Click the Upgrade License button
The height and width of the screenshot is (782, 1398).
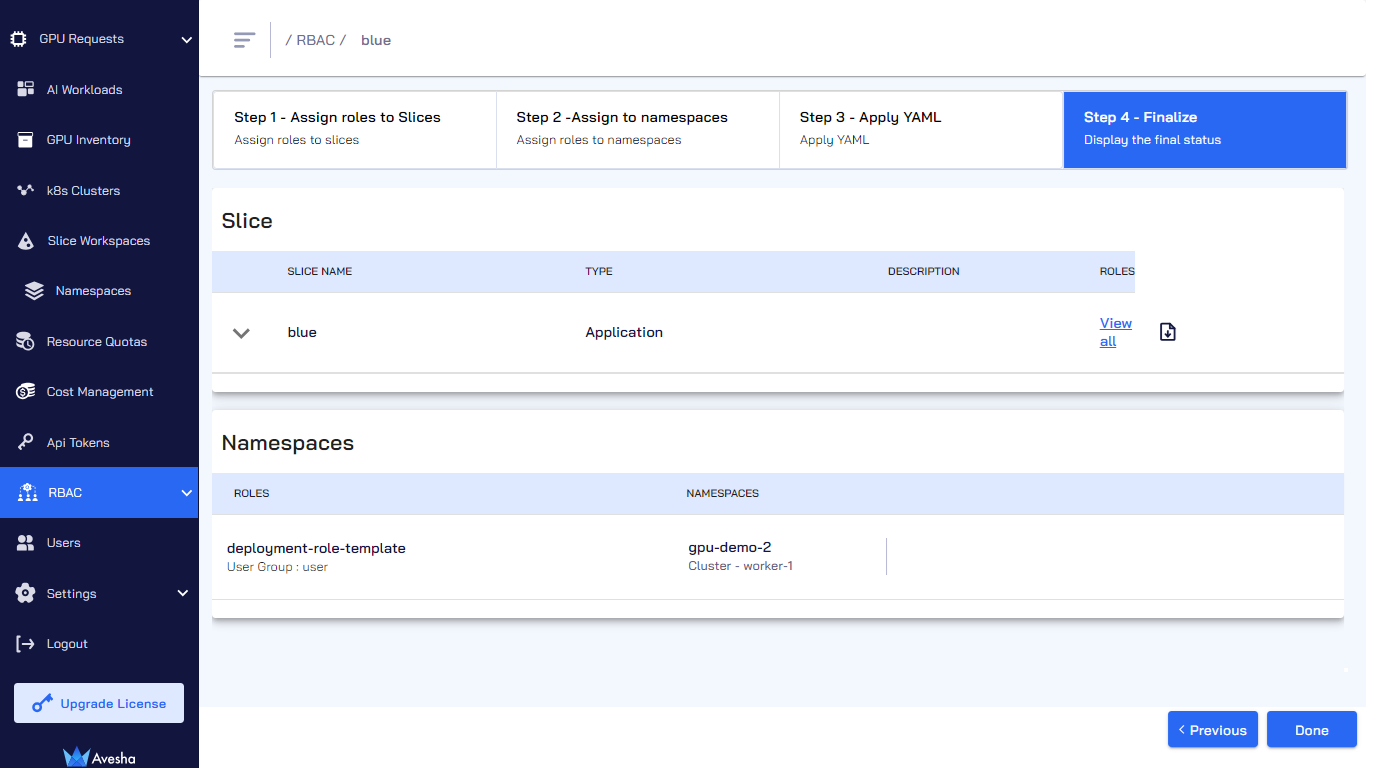[x=99, y=704]
